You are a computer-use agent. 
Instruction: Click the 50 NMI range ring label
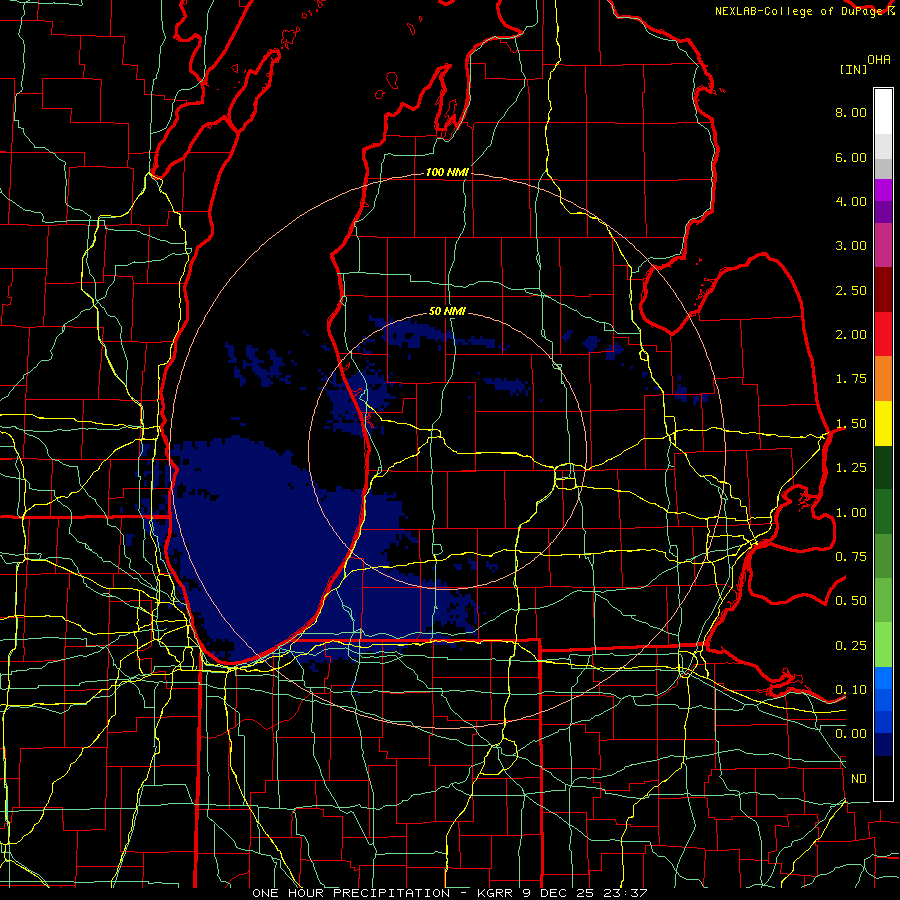tap(447, 312)
